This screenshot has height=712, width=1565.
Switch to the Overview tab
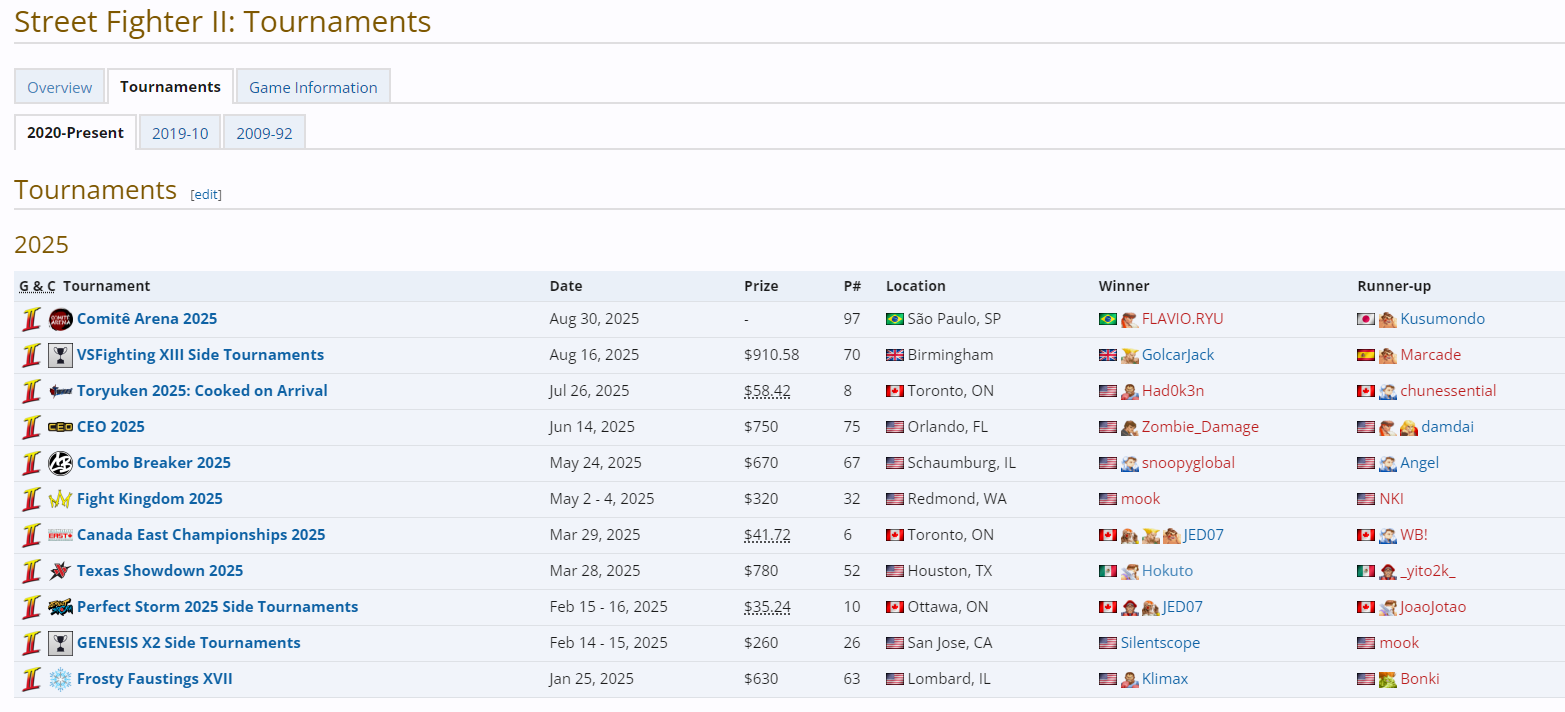tap(60, 87)
